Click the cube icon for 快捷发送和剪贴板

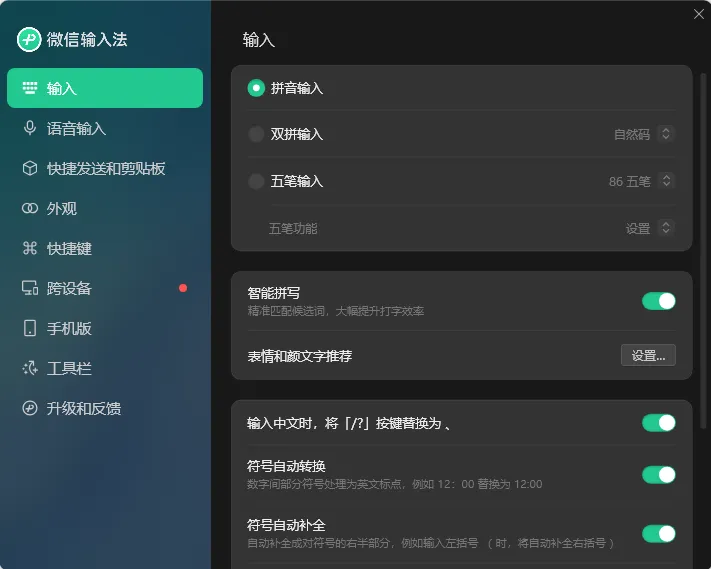[30, 168]
